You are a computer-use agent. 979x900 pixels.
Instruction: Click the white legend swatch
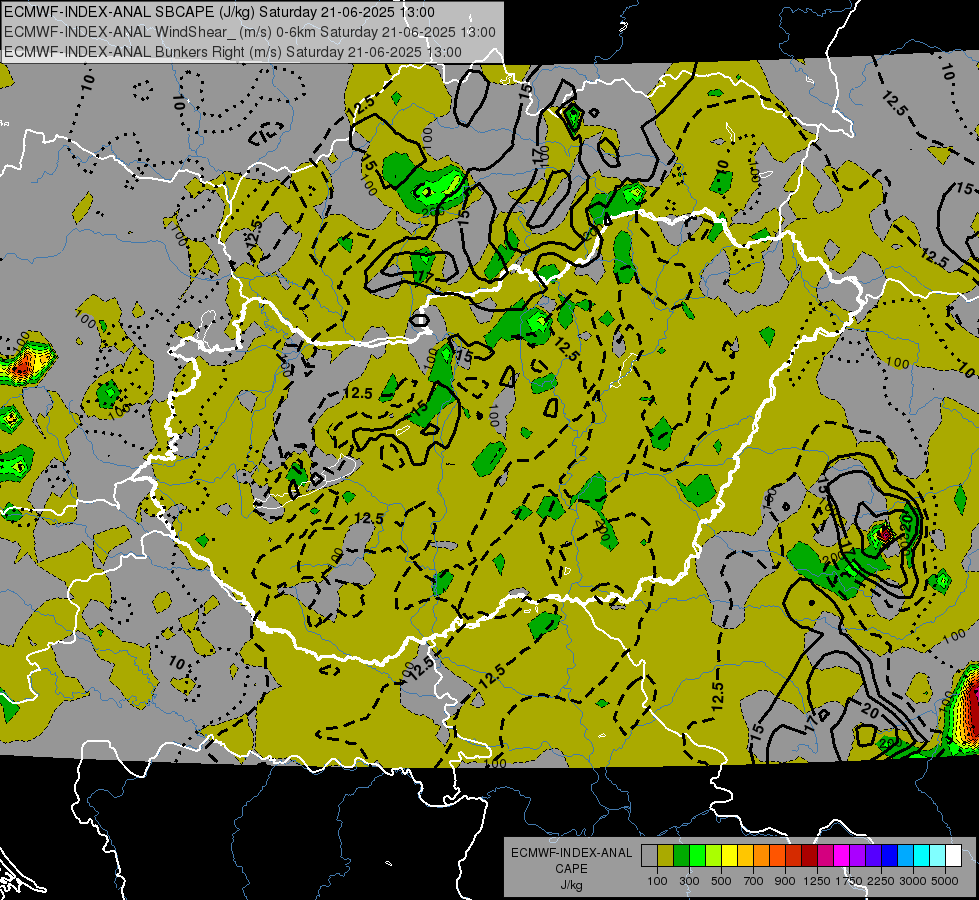click(x=954, y=856)
